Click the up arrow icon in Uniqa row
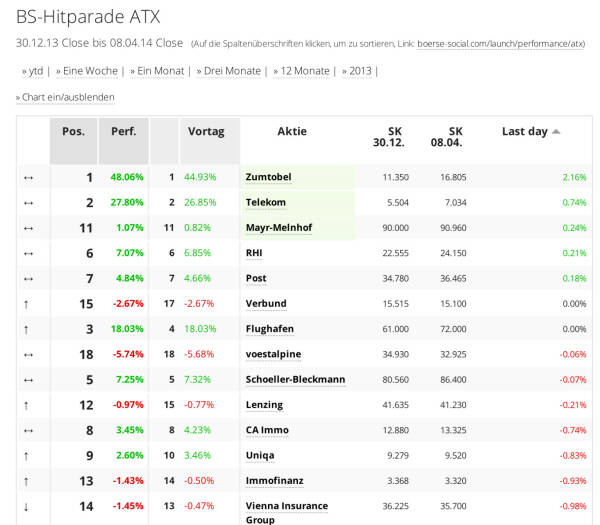Image resolution: width=600 pixels, height=525 pixels. pyautogui.click(x=27, y=455)
